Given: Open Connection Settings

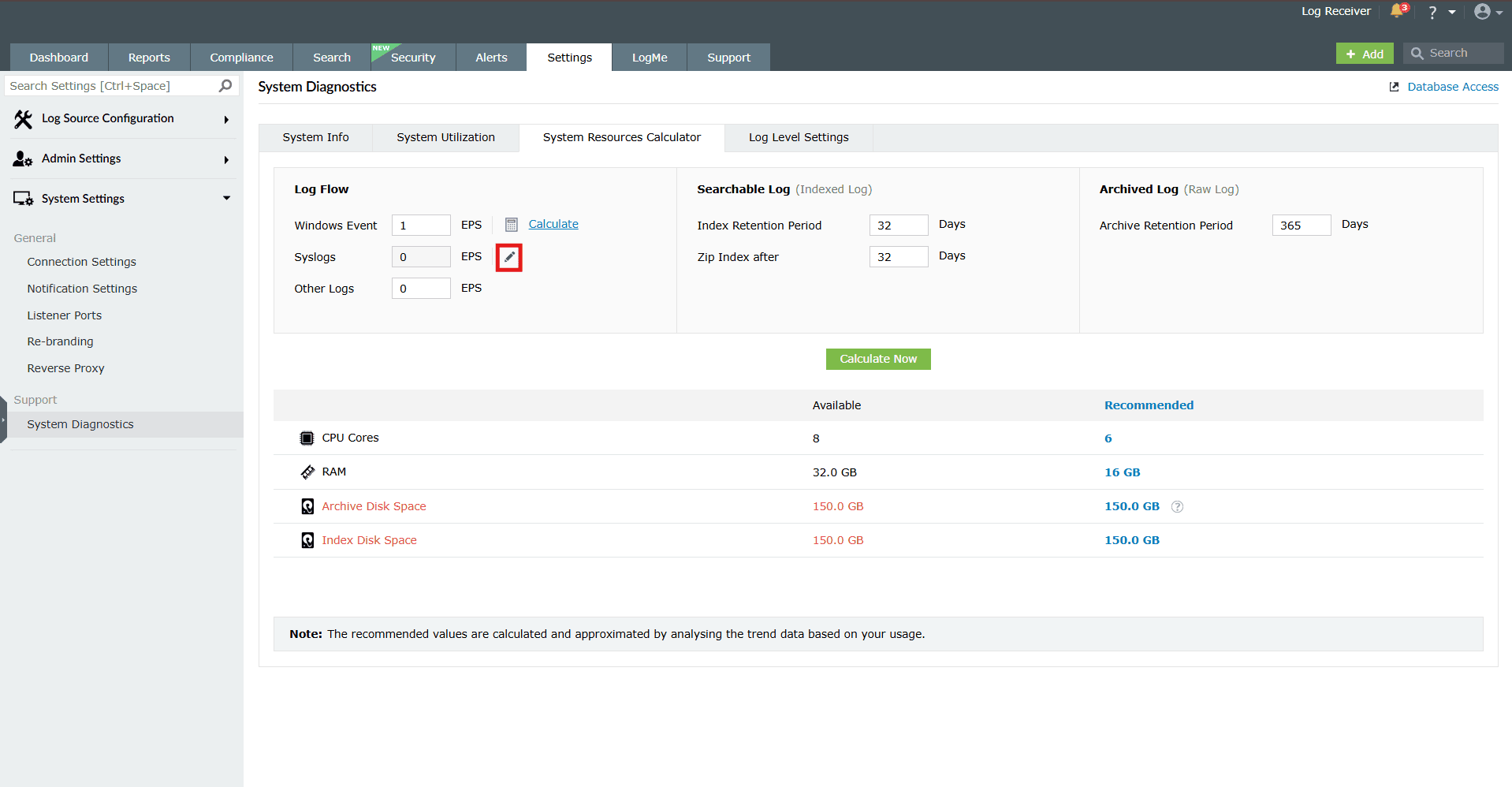Looking at the screenshot, I should (81, 262).
